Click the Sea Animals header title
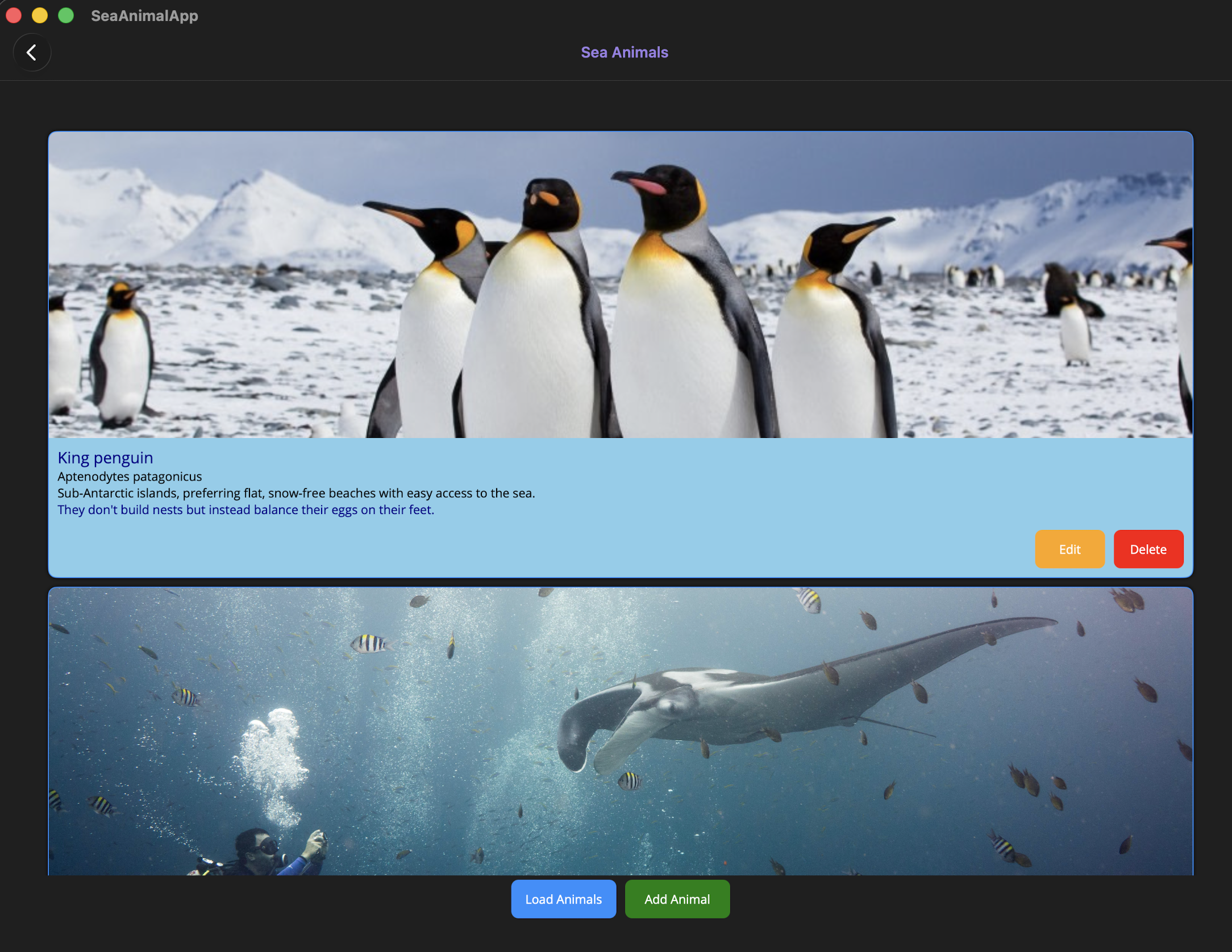The width and height of the screenshot is (1232, 952). pyautogui.click(x=625, y=51)
